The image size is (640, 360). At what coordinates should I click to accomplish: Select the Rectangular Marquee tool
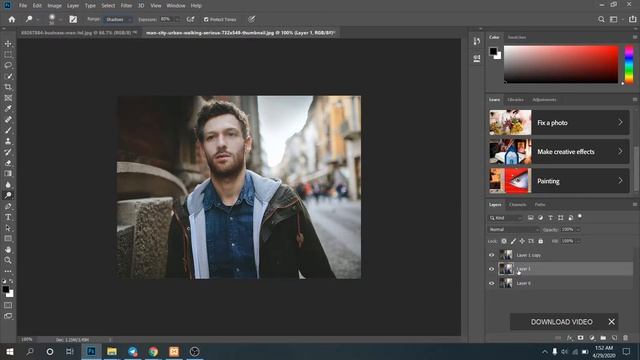click(8, 54)
